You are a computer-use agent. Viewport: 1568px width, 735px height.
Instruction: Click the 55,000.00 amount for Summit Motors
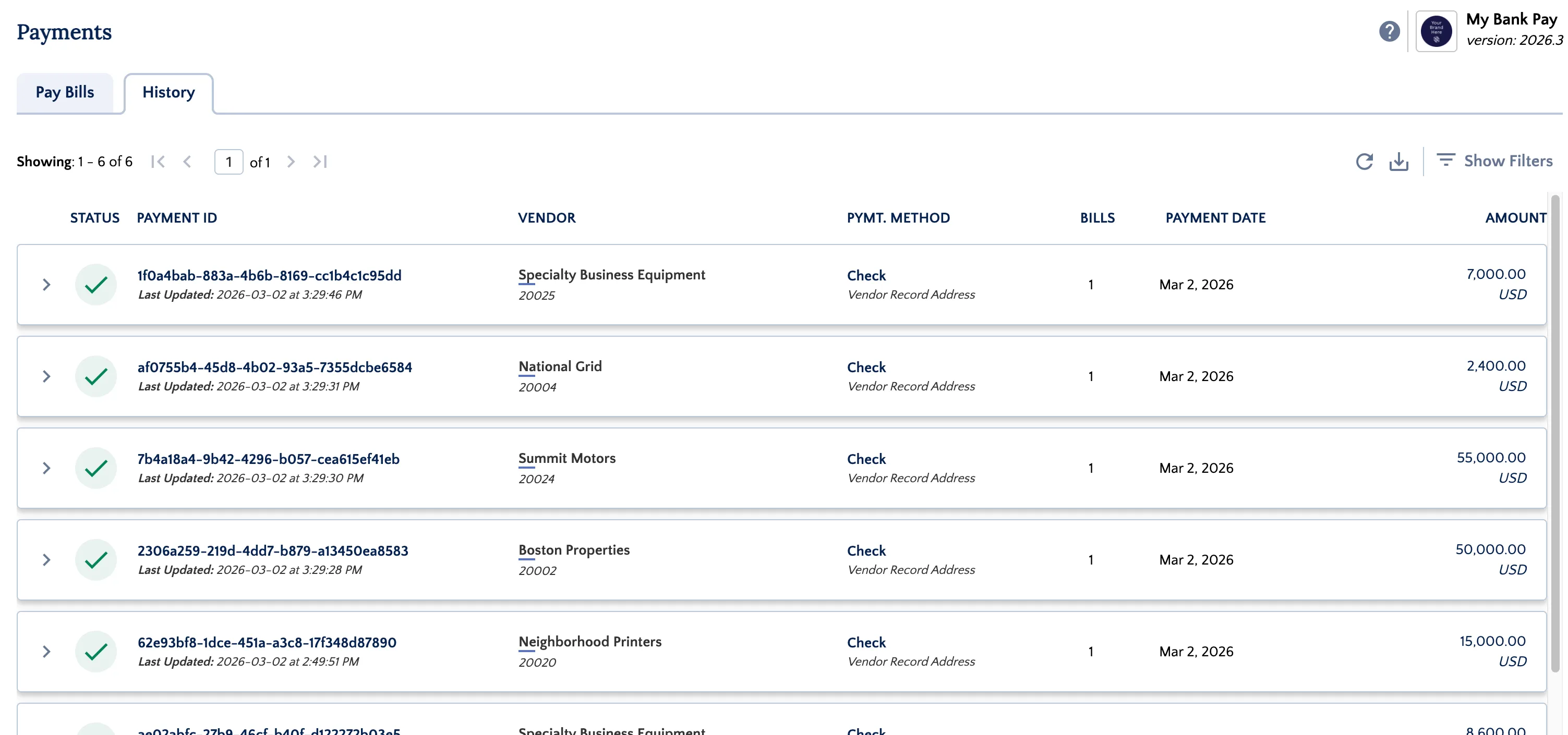[1491, 458]
